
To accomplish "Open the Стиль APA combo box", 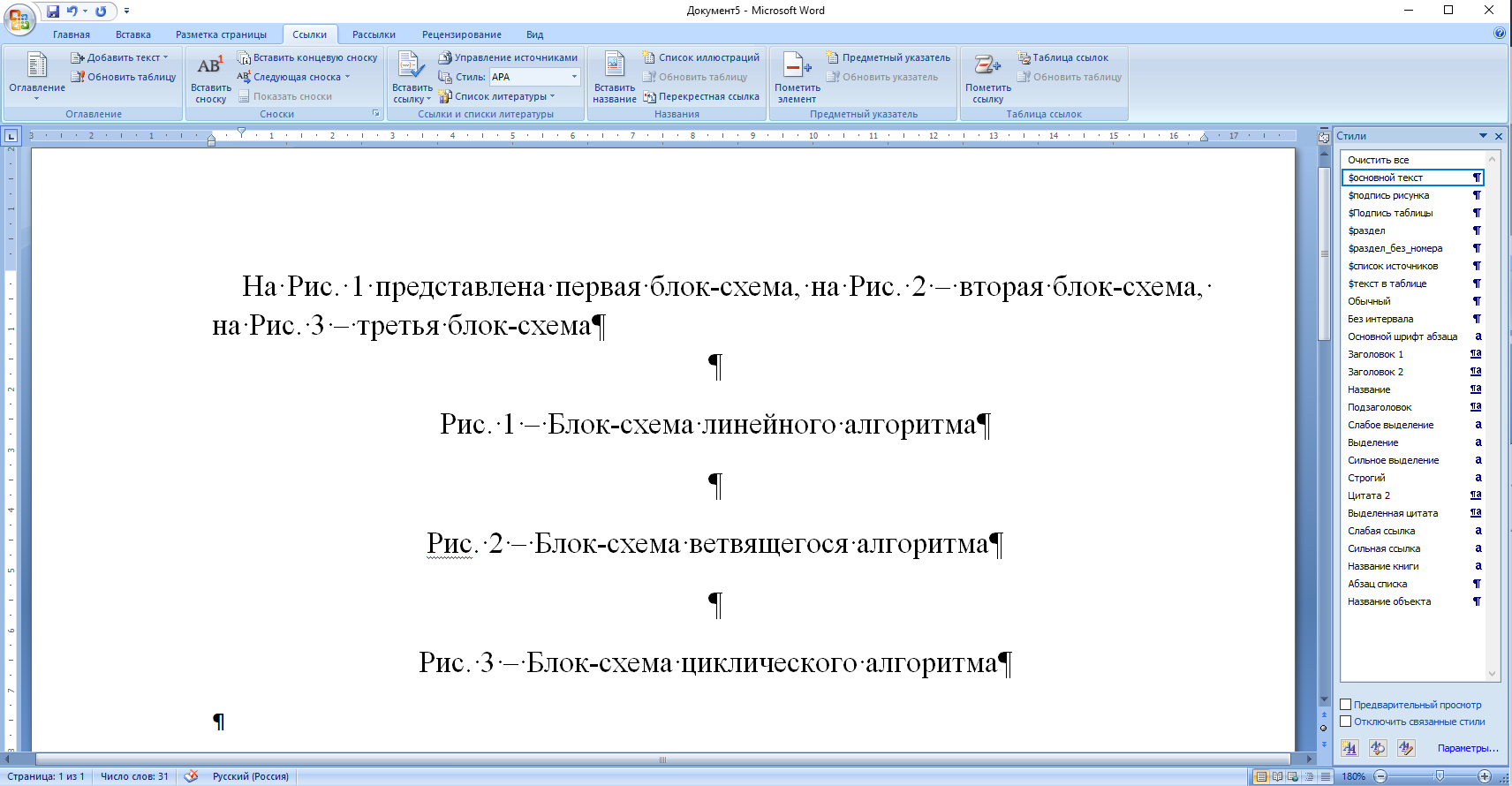I will tap(535, 77).
